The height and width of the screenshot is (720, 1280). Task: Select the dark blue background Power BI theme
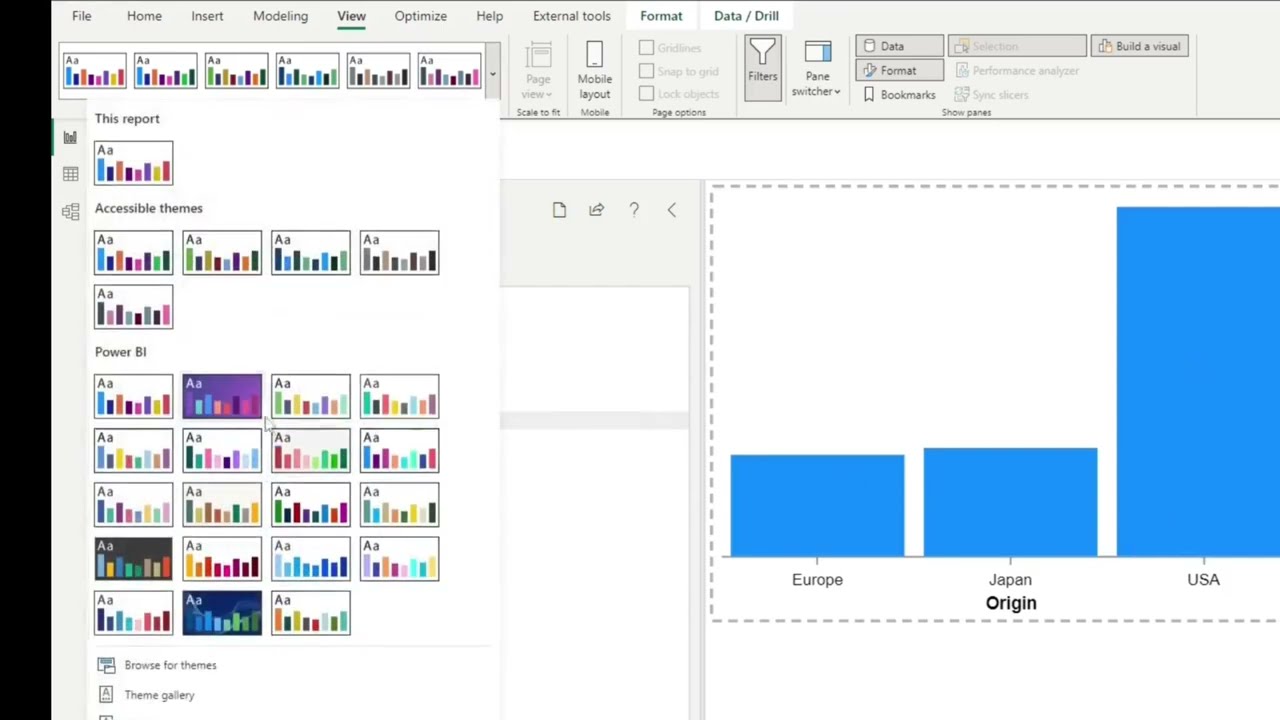(222, 613)
